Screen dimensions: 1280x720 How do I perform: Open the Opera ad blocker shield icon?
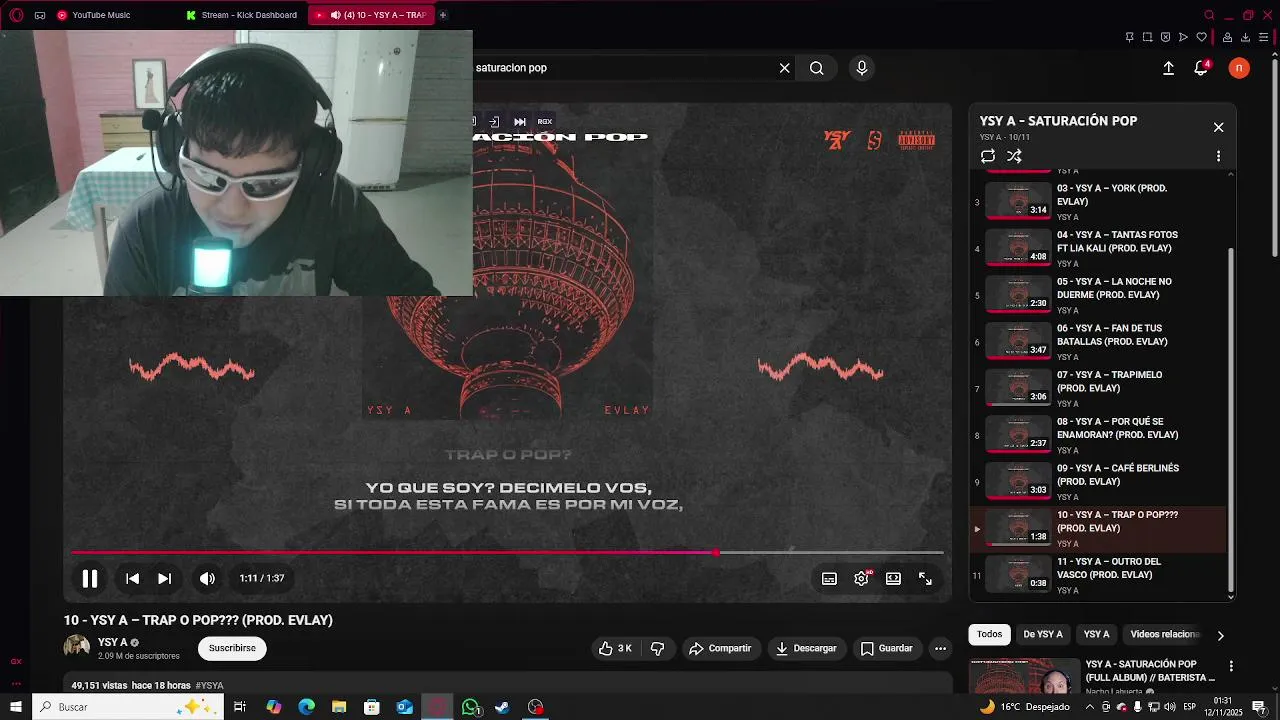click(x=1166, y=37)
